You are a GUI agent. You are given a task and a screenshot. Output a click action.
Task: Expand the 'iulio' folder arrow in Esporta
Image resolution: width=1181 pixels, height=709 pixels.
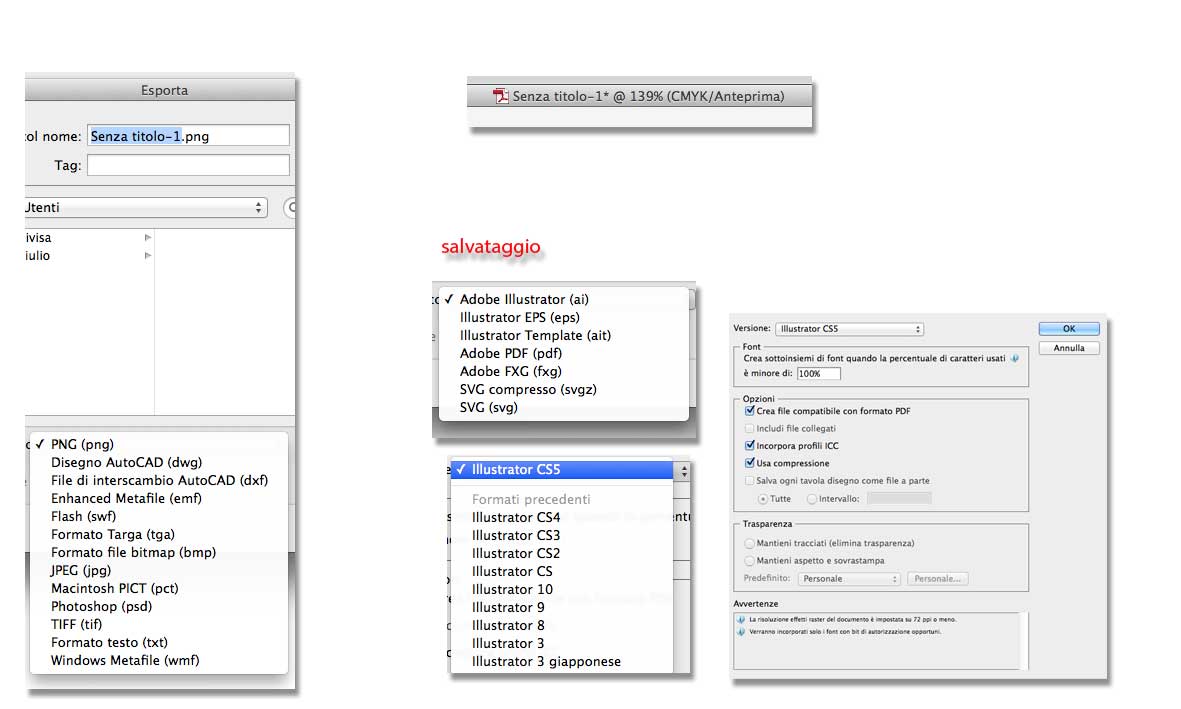click(148, 255)
